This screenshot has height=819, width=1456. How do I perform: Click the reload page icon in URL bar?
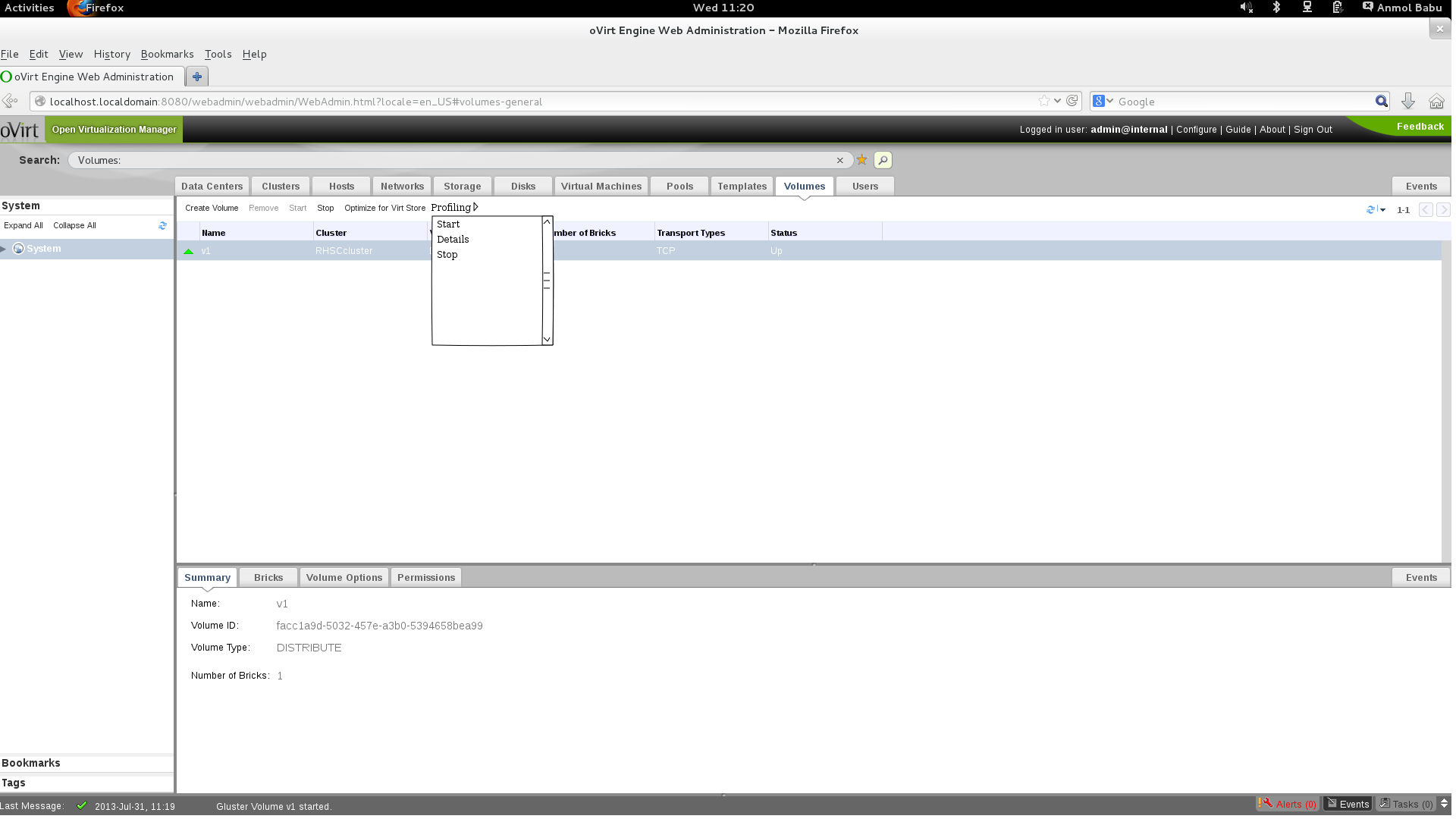coord(1072,101)
